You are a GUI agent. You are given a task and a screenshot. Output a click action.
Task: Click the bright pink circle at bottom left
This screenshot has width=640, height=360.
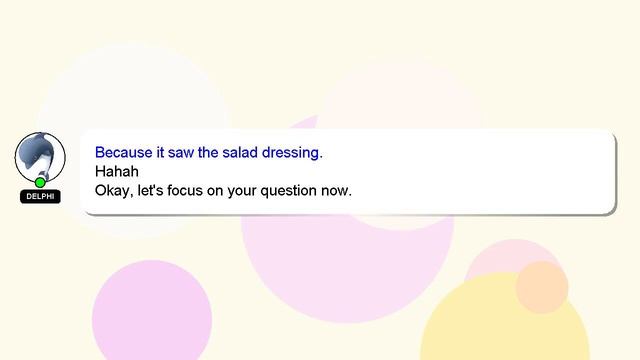[x=152, y=314]
